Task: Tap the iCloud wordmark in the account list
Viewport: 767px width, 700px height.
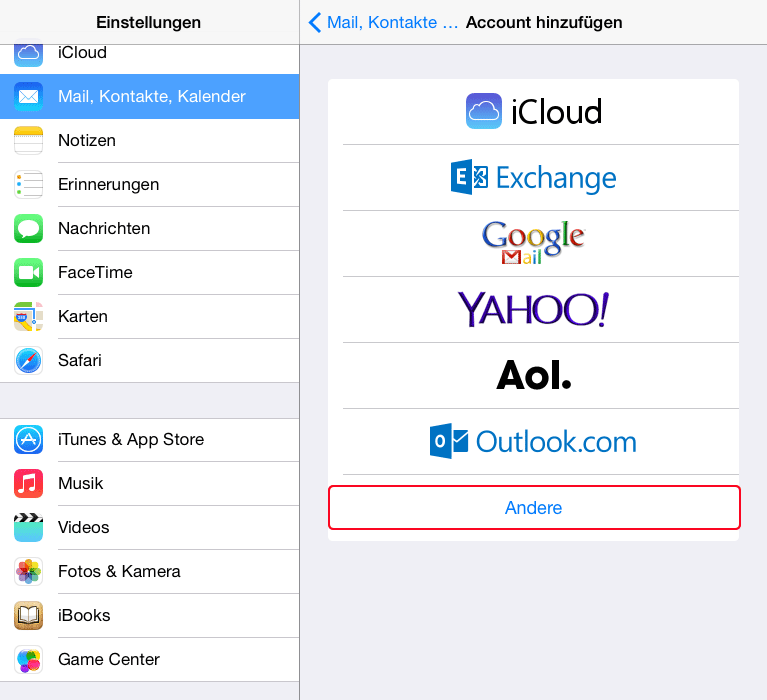Action: click(x=557, y=112)
